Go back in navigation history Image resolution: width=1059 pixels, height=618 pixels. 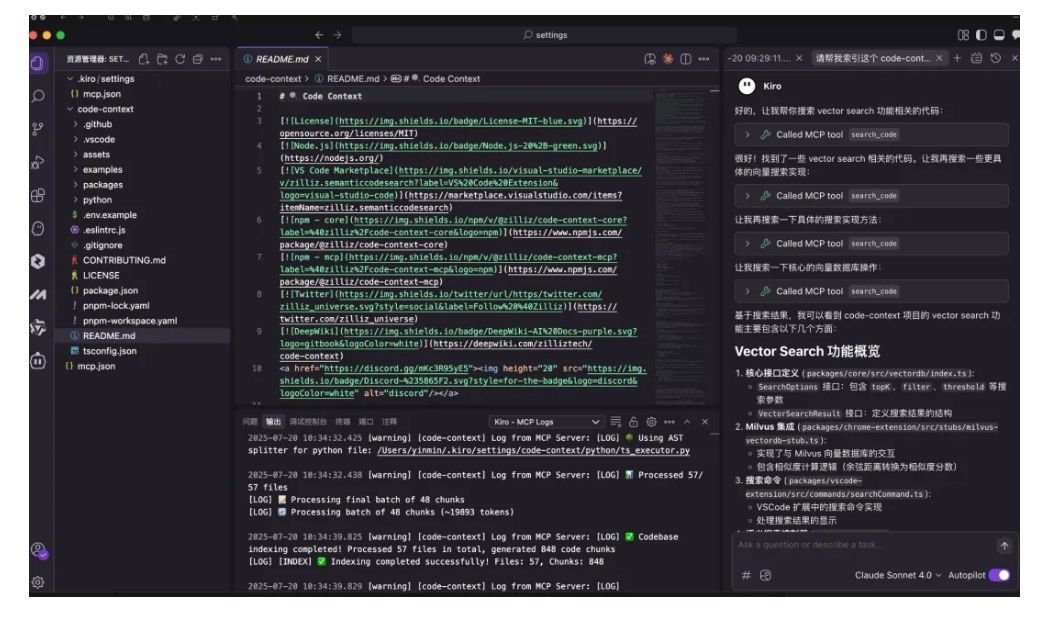pos(319,35)
